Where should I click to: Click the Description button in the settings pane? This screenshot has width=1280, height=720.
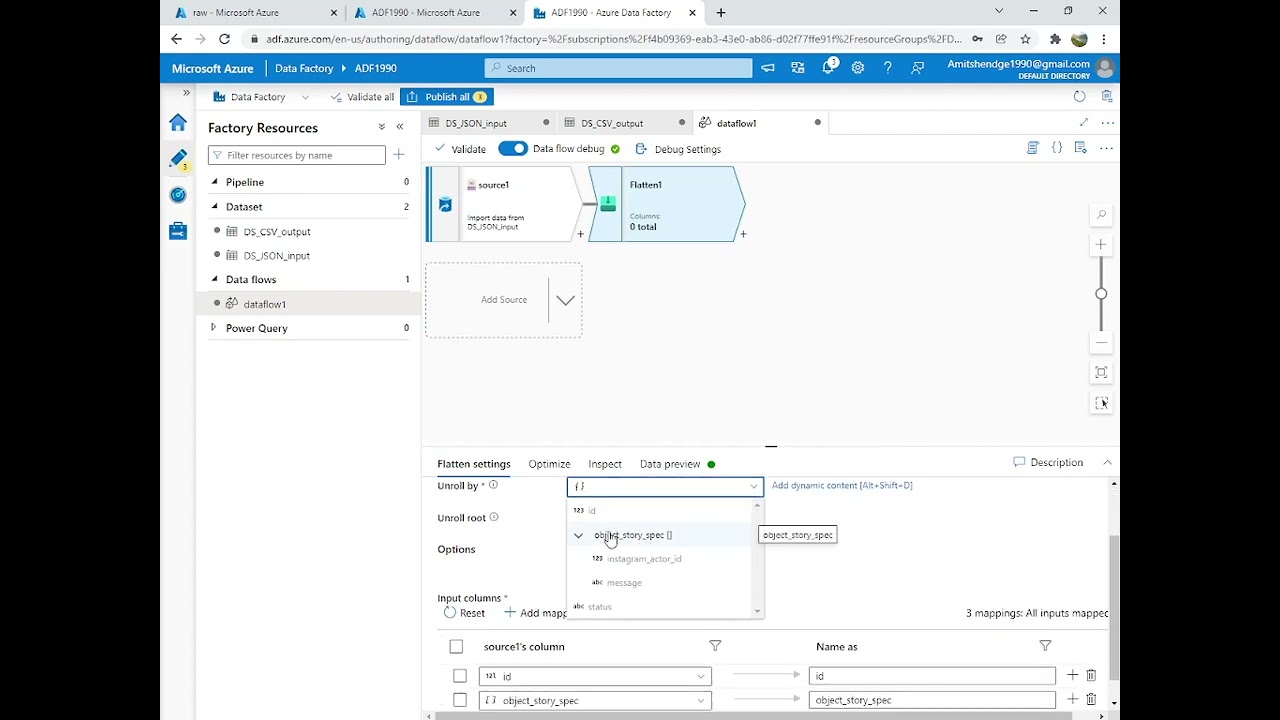pos(1048,463)
